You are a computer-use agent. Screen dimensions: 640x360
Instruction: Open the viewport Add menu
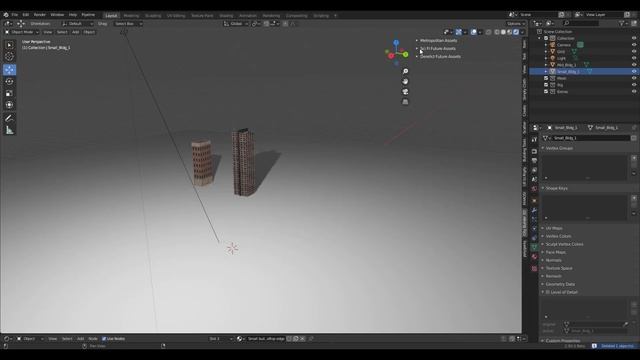click(x=76, y=32)
